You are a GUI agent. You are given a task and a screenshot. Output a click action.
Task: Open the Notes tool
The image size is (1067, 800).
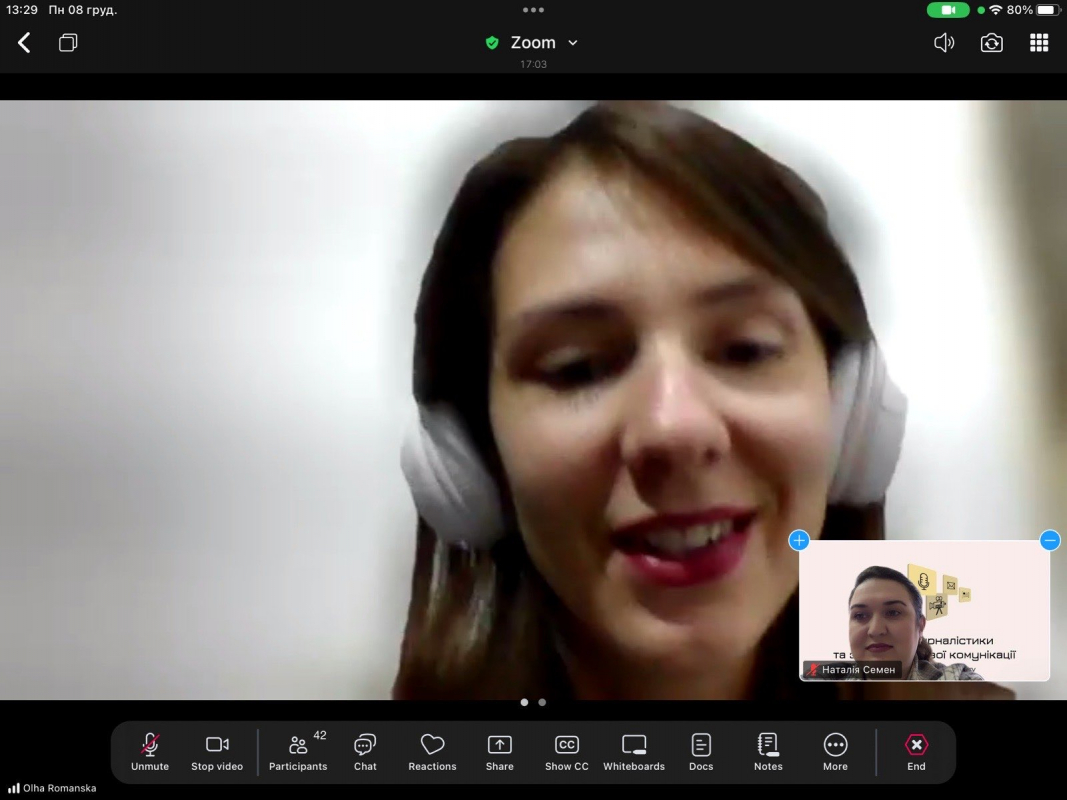click(768, 752)
